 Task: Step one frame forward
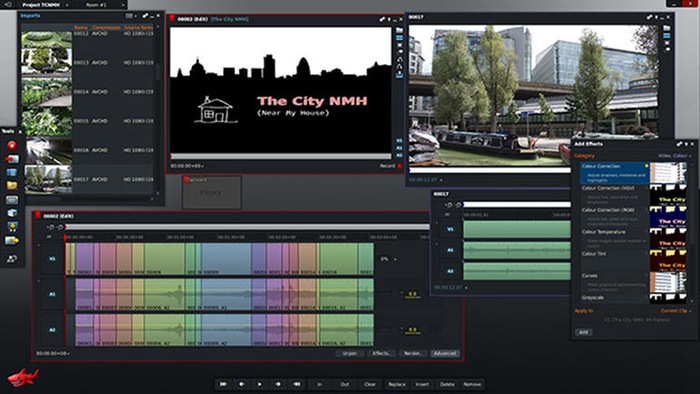point(278,384)
